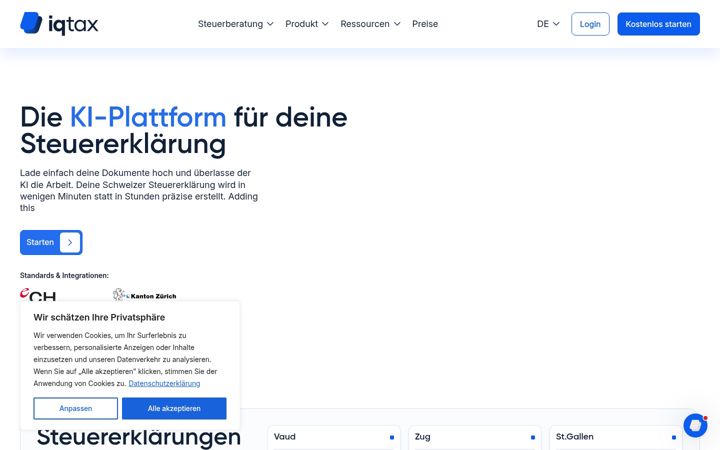This screenshot has width=720, height=450.
Task: Open the chat widget bubble icon
Action: click(695, 425)
